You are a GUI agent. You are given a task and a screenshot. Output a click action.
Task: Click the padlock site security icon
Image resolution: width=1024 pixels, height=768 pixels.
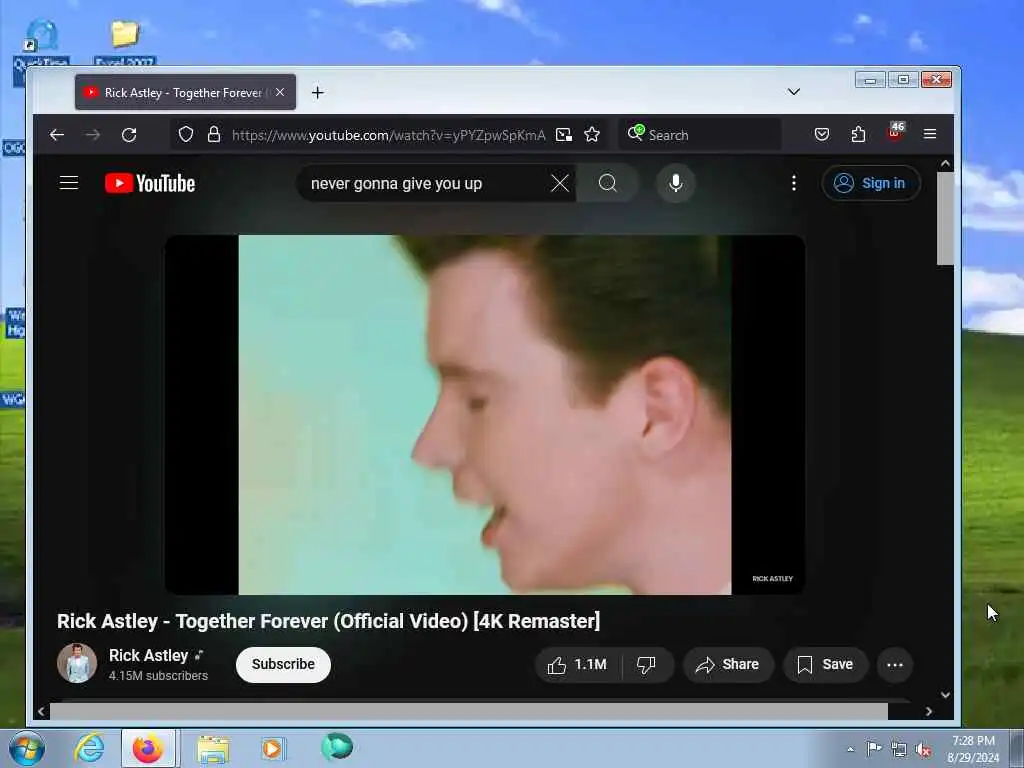click(x=214, y=135)
